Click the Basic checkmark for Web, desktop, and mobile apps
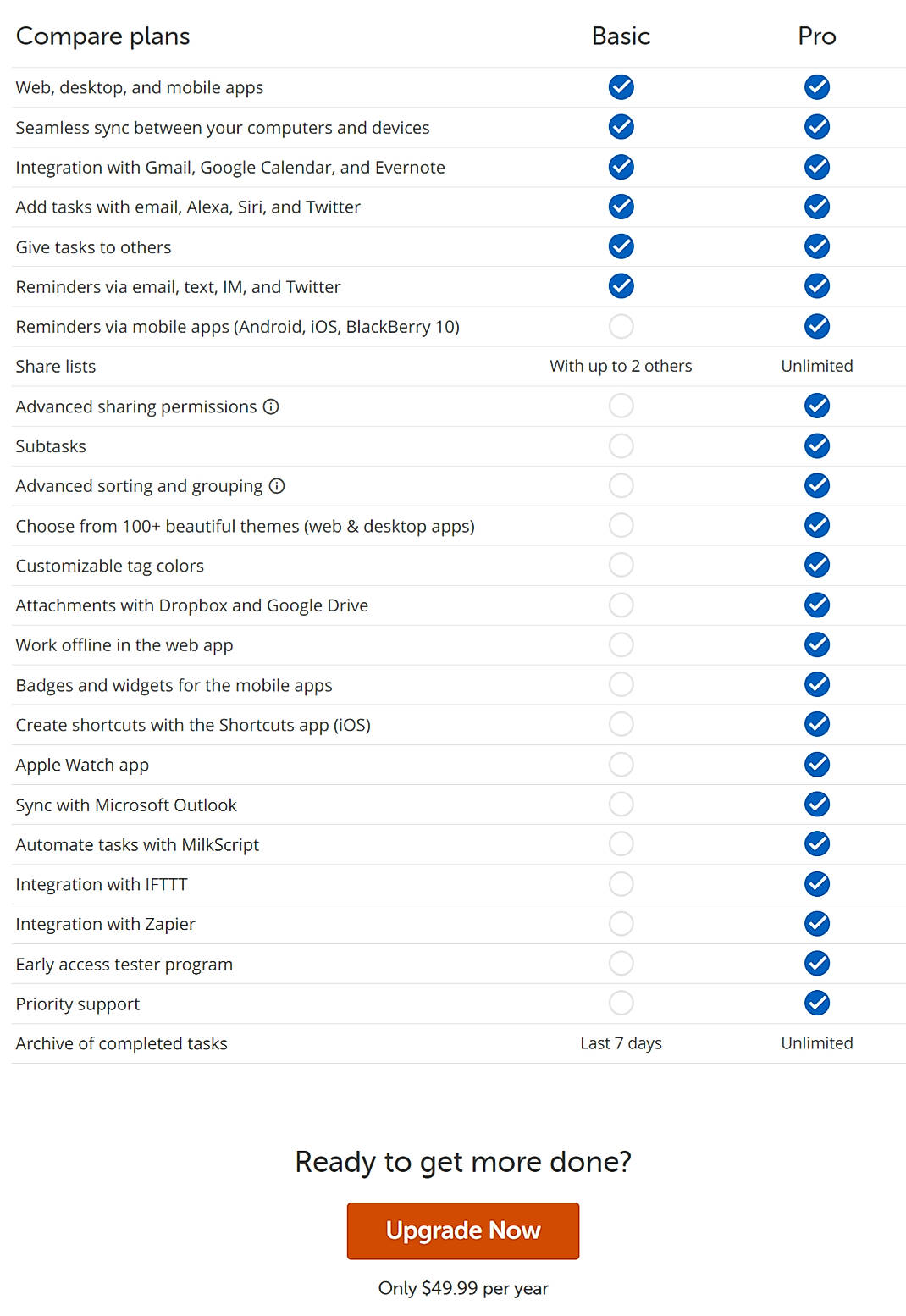The image size is (906, 1316). click(621, 86)
